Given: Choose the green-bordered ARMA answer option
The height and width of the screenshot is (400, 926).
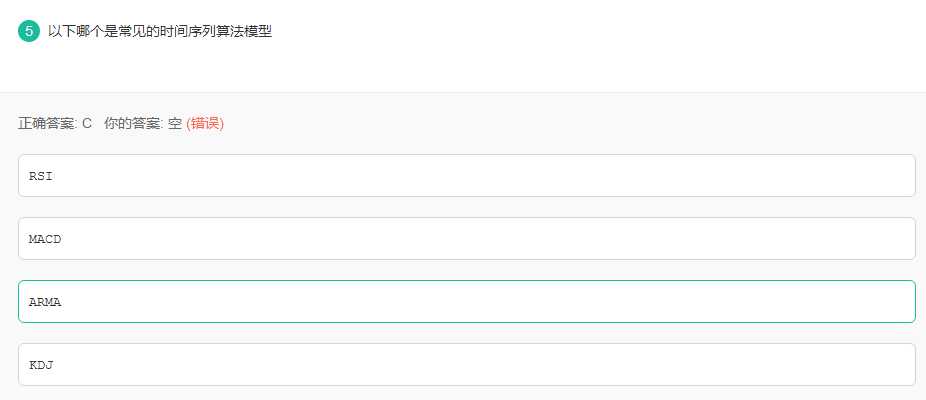Looking at the screenshot, I should pos(467,301).
